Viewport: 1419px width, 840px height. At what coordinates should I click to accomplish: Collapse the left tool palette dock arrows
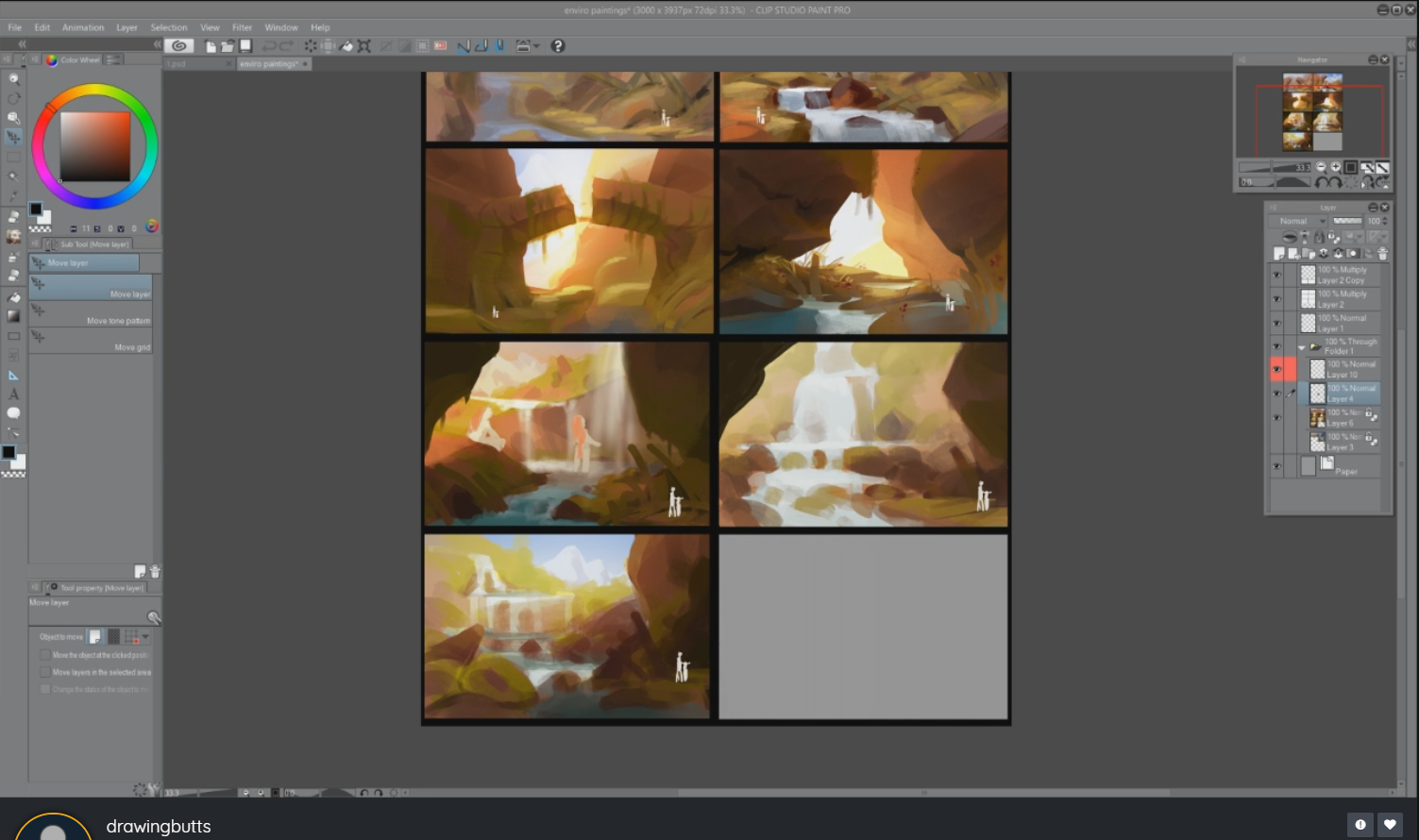[x=21, y=44]
